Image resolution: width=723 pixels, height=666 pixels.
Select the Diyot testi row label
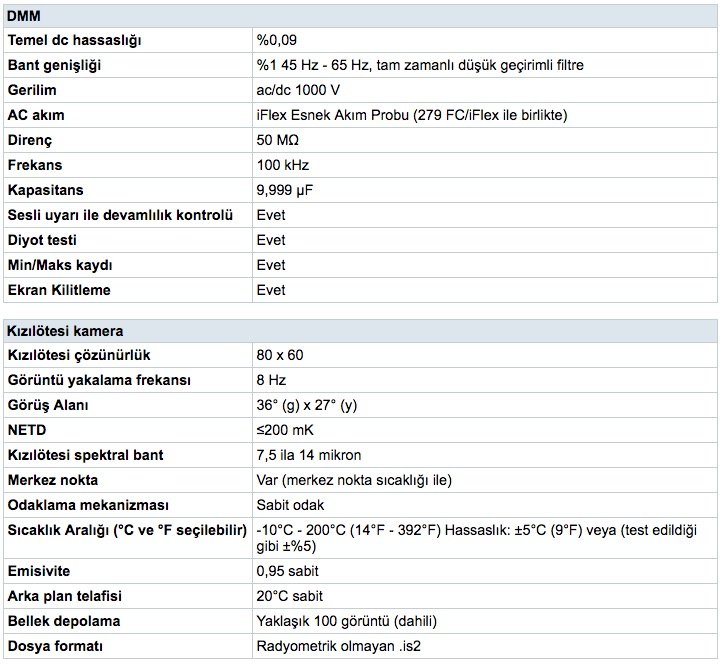(42, 240)
